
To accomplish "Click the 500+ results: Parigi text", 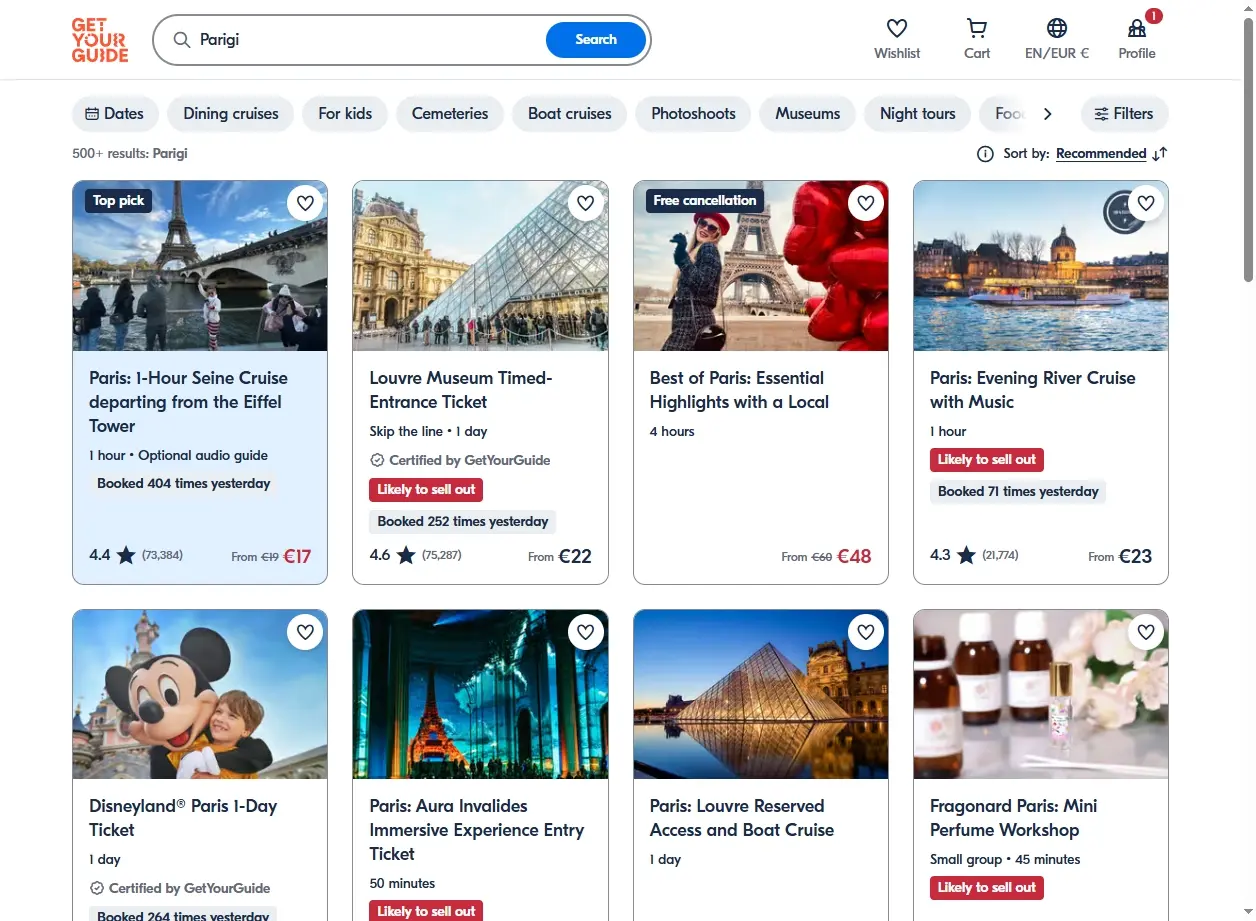I will [130, 154].
